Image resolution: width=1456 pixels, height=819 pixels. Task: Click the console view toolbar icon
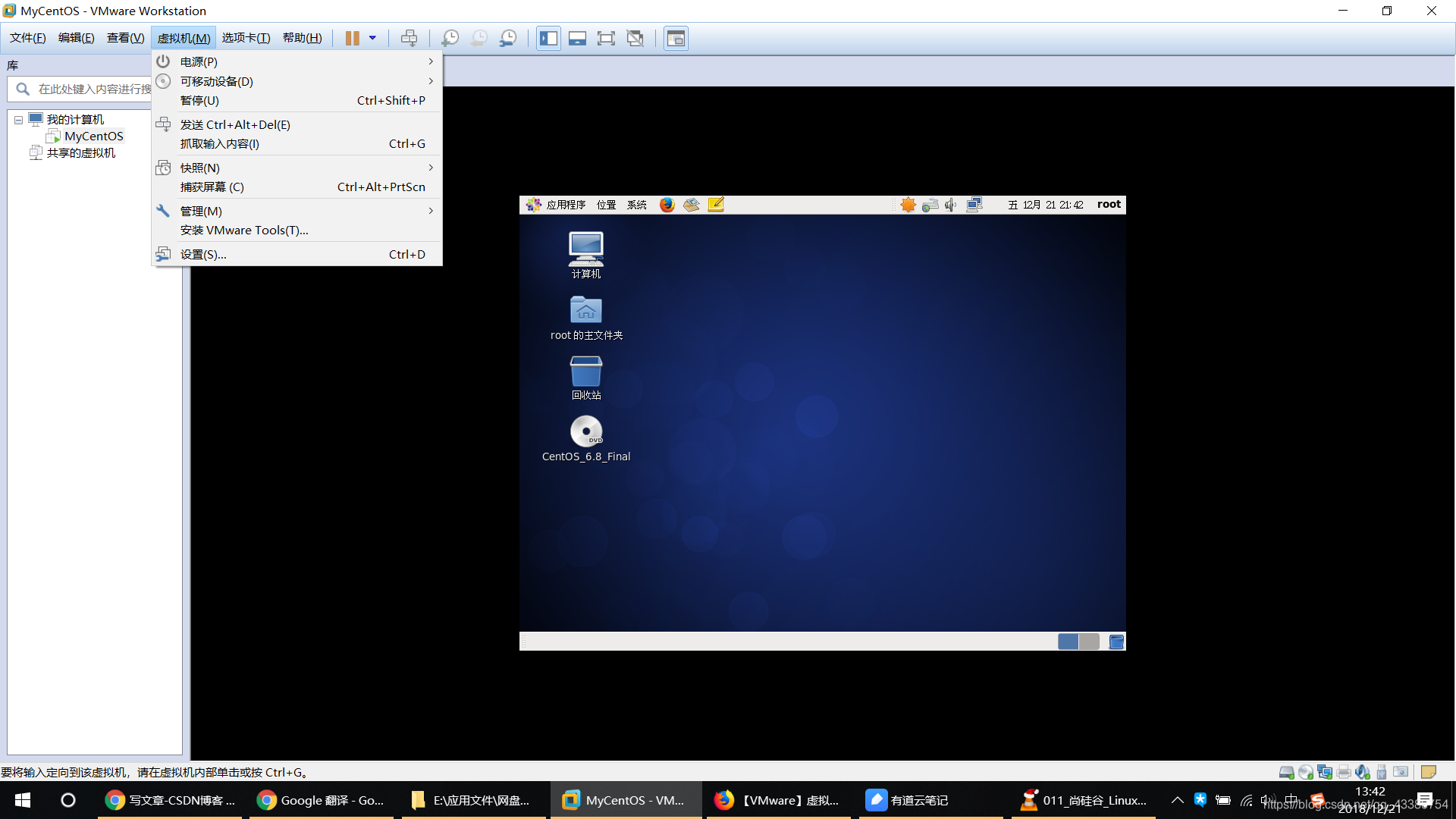click(676, 38)
